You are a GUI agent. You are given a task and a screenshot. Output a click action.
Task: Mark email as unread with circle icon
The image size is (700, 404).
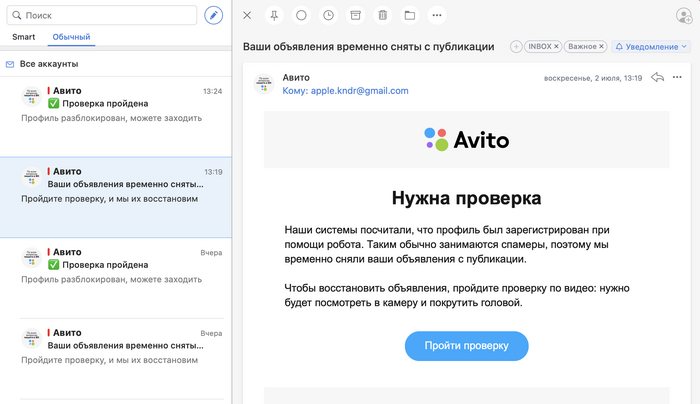coord(302,15)
